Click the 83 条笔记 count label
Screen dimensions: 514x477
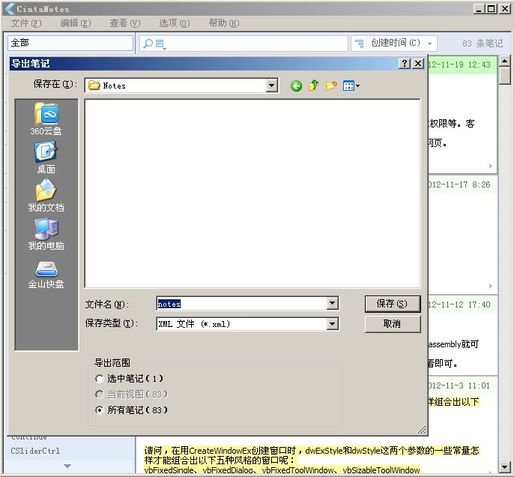[x=483, y=43]
